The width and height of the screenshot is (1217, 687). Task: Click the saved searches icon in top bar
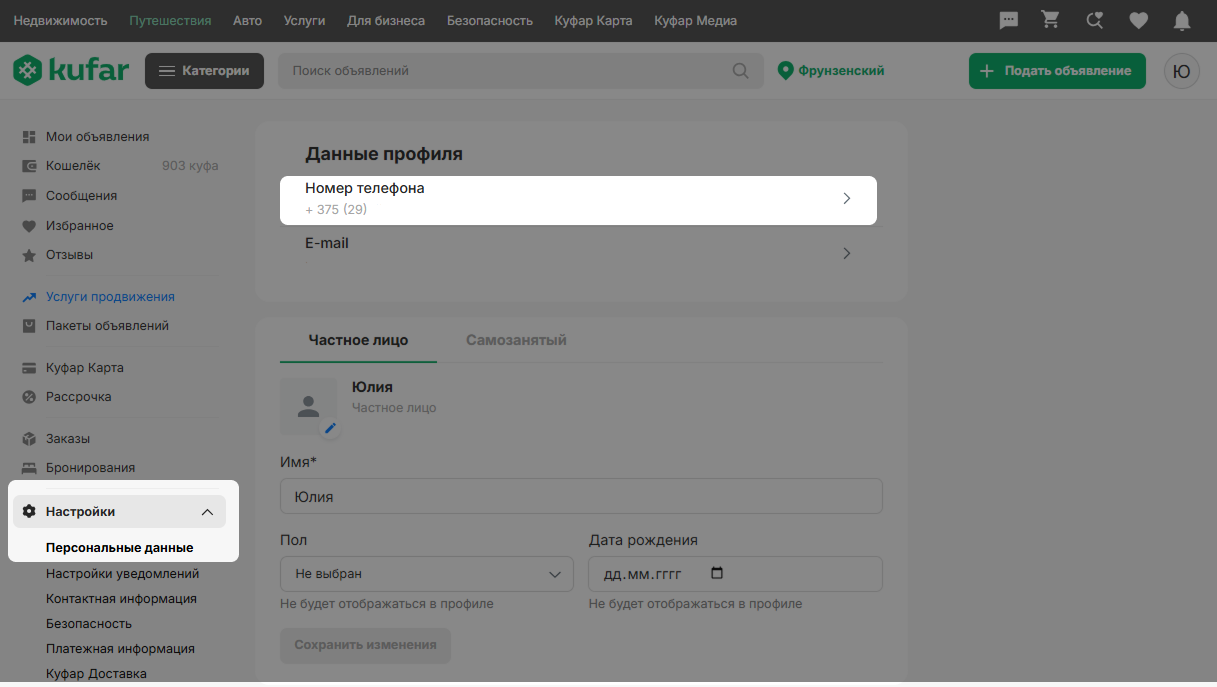1094,20
